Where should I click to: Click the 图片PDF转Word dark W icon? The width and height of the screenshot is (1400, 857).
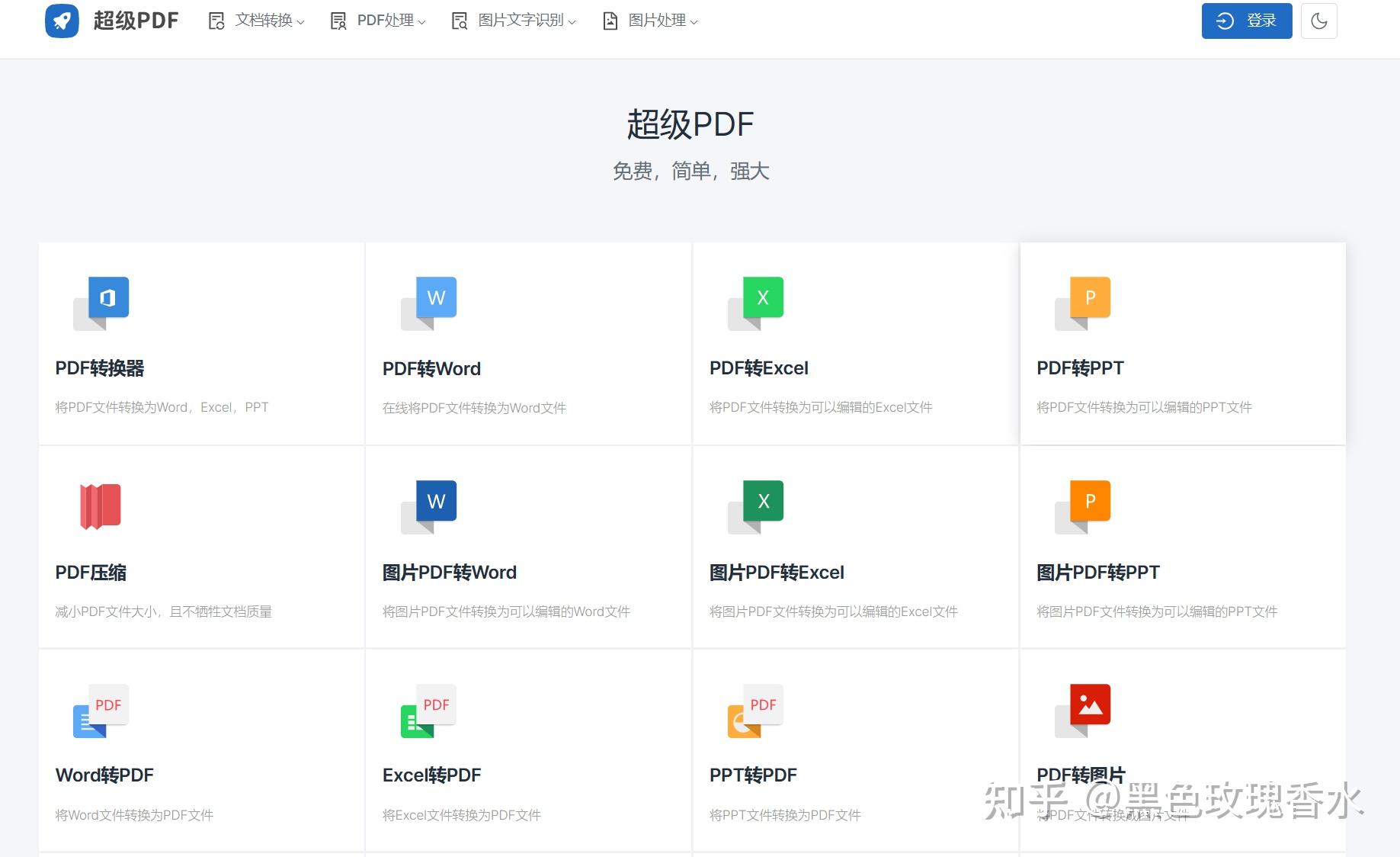(429, 507)
